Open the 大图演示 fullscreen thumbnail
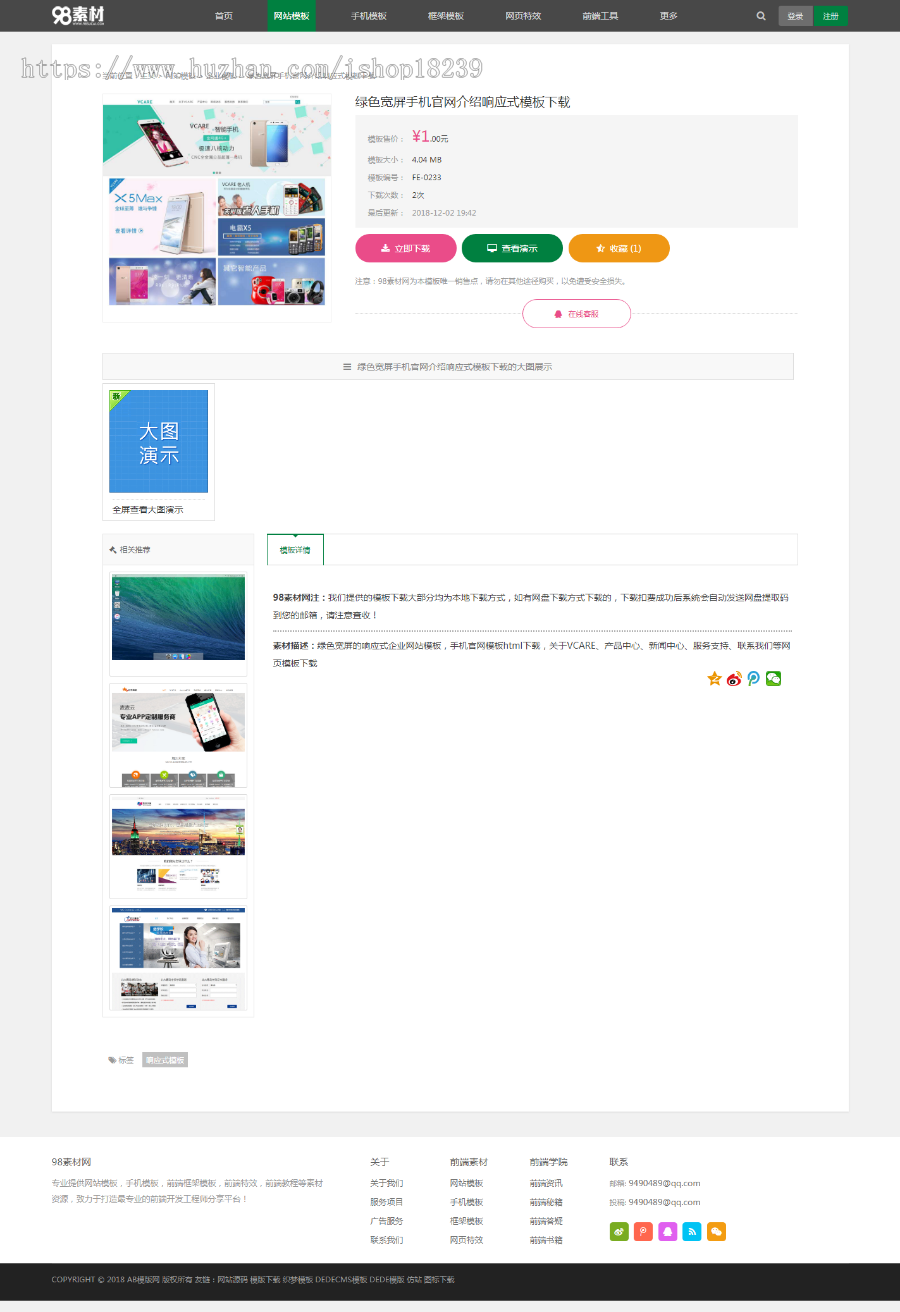This screenshot has width=900, height=1312. tap(158, 441)
